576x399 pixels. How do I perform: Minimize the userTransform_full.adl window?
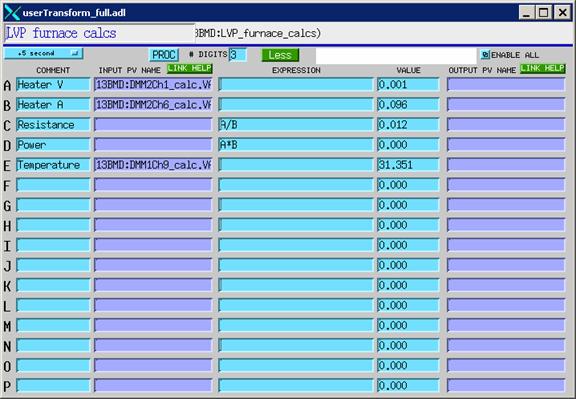(x=526, y=13)
